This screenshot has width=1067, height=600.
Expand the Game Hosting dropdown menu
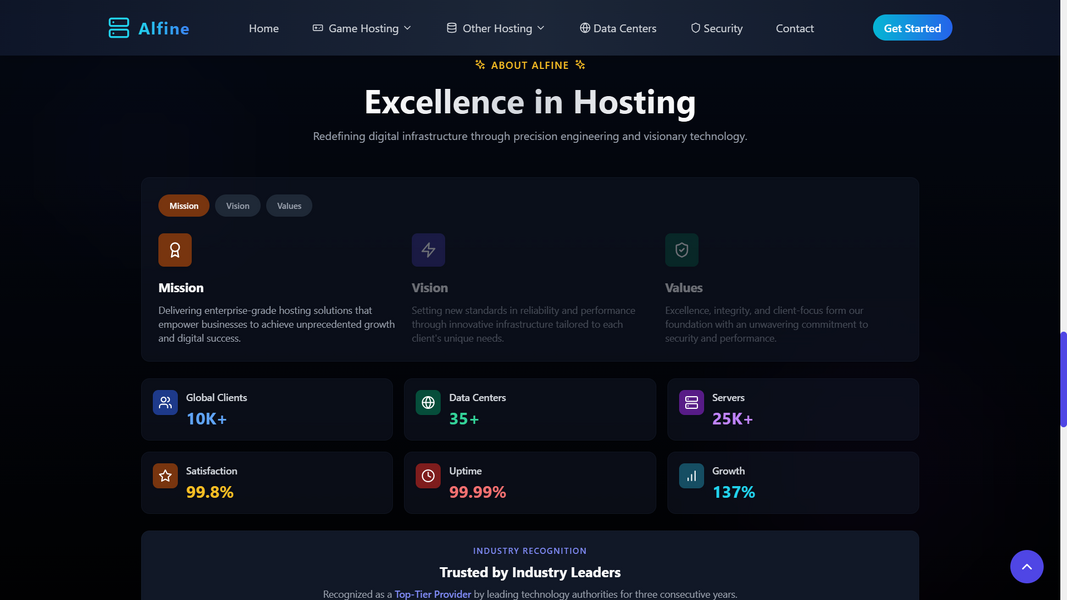pyautogui.click(x=362, y=28)
